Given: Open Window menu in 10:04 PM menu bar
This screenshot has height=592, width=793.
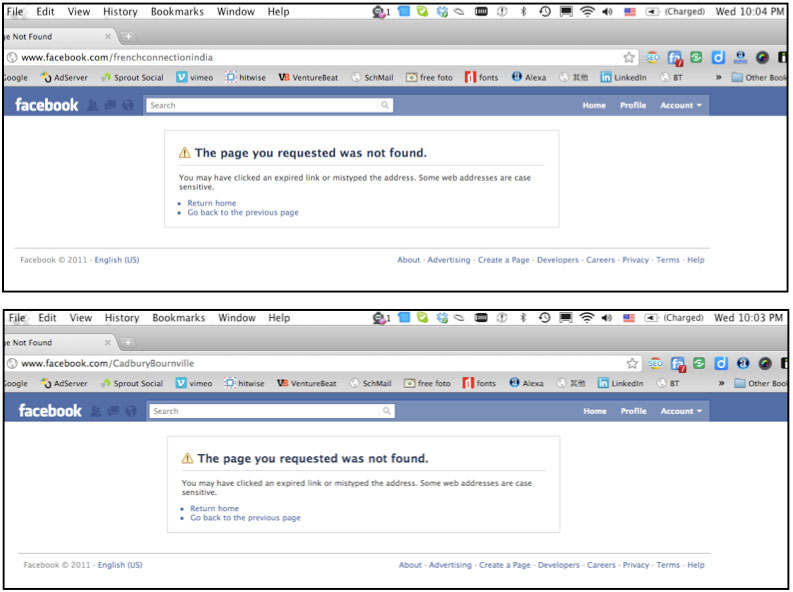Looking at the screenshot, I should point(236,12).
